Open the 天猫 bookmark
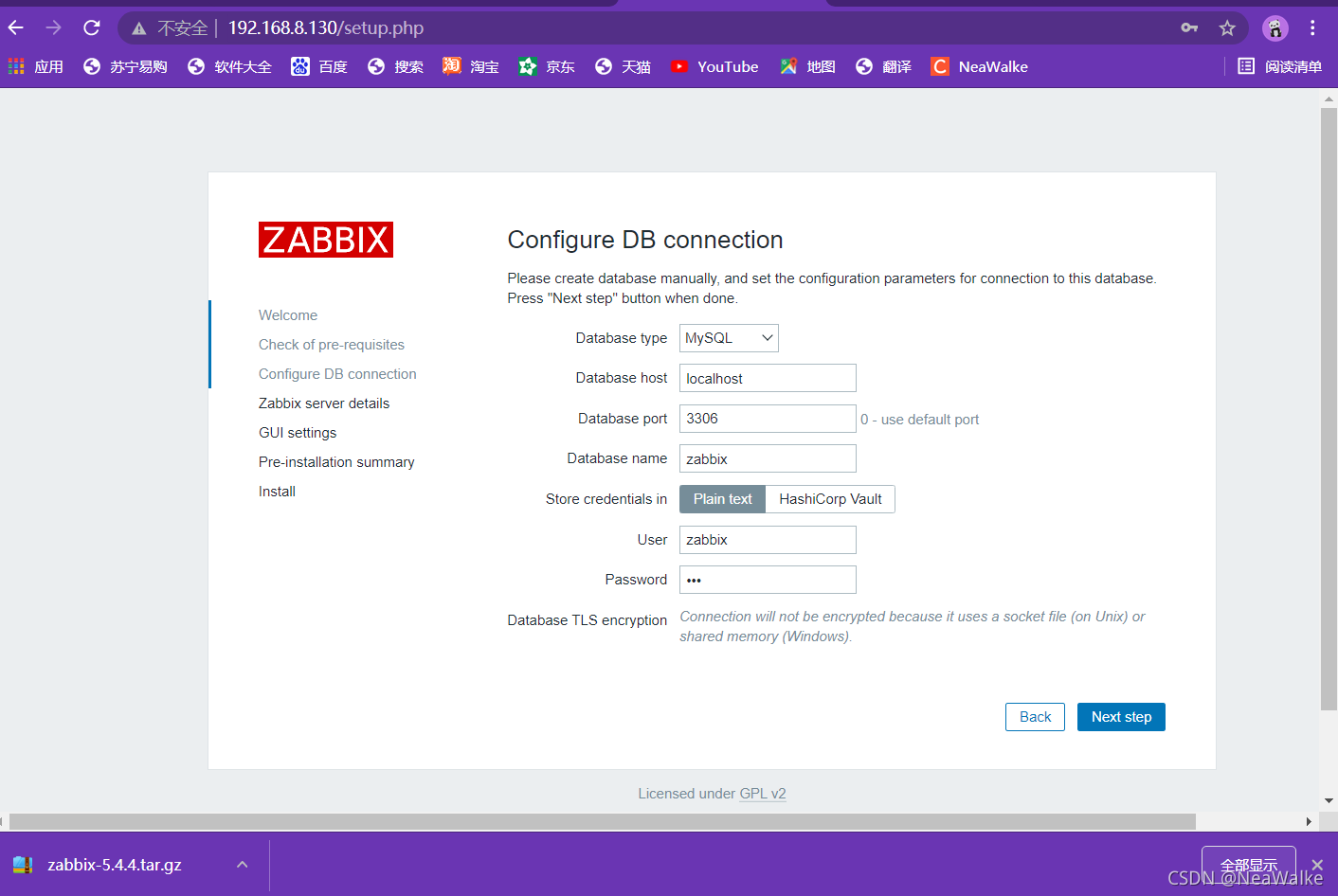This screenshot has width=1338, height=896. (x=623, y=66)
